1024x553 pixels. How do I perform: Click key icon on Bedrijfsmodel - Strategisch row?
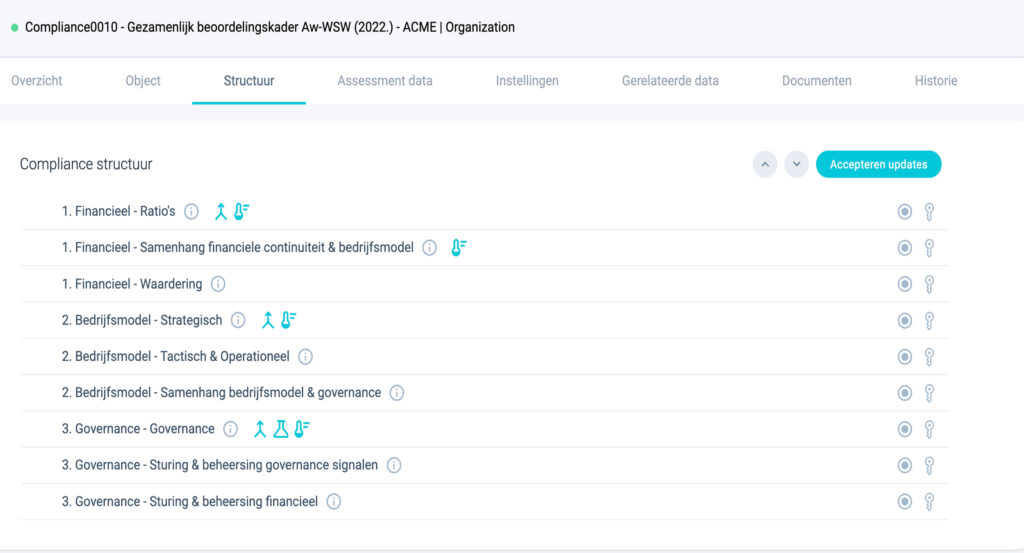tap(929, 321)
